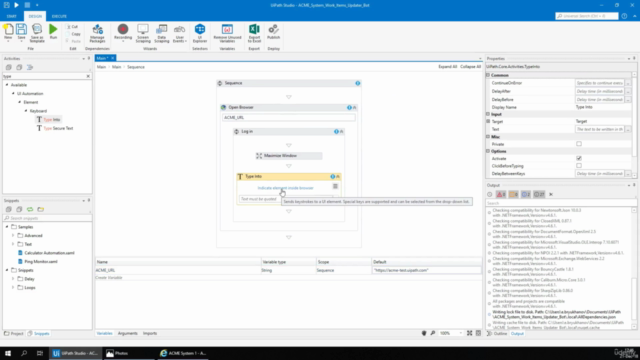This screenshot has height=360, width=640.
Task: Switch to the EXECUTE ribbon tab
Action: (59, 16)
